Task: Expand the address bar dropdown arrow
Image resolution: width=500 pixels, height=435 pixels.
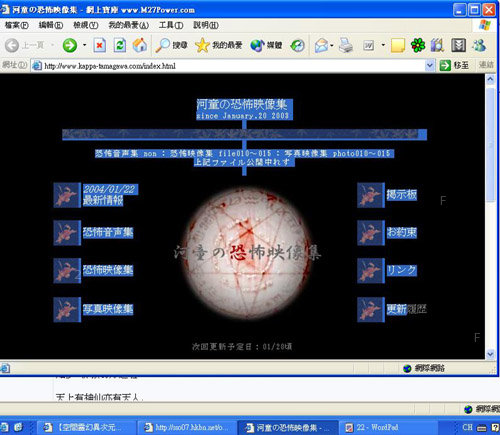Action: coord(430,66)
